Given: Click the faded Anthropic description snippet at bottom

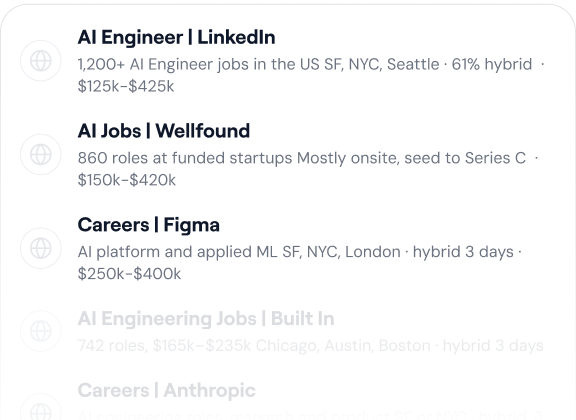Looking at the screenshot, I should [310, 415].
